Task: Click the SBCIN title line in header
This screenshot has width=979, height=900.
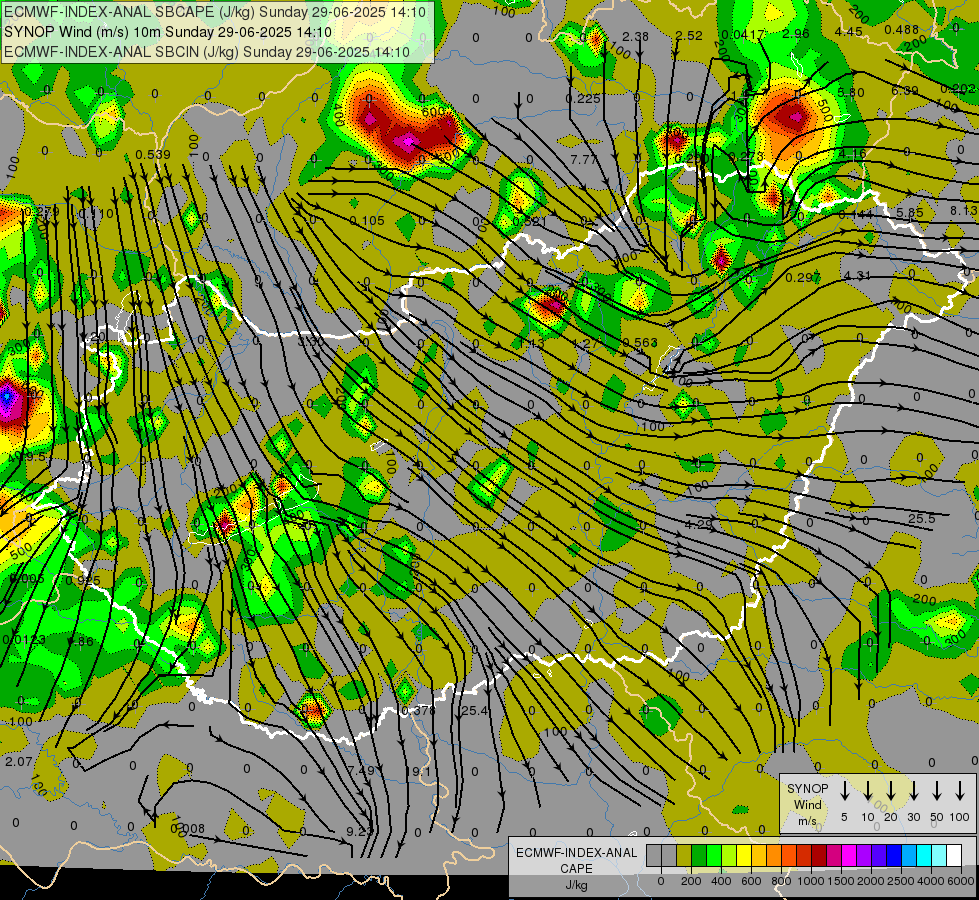Action: tap(207, 52)
